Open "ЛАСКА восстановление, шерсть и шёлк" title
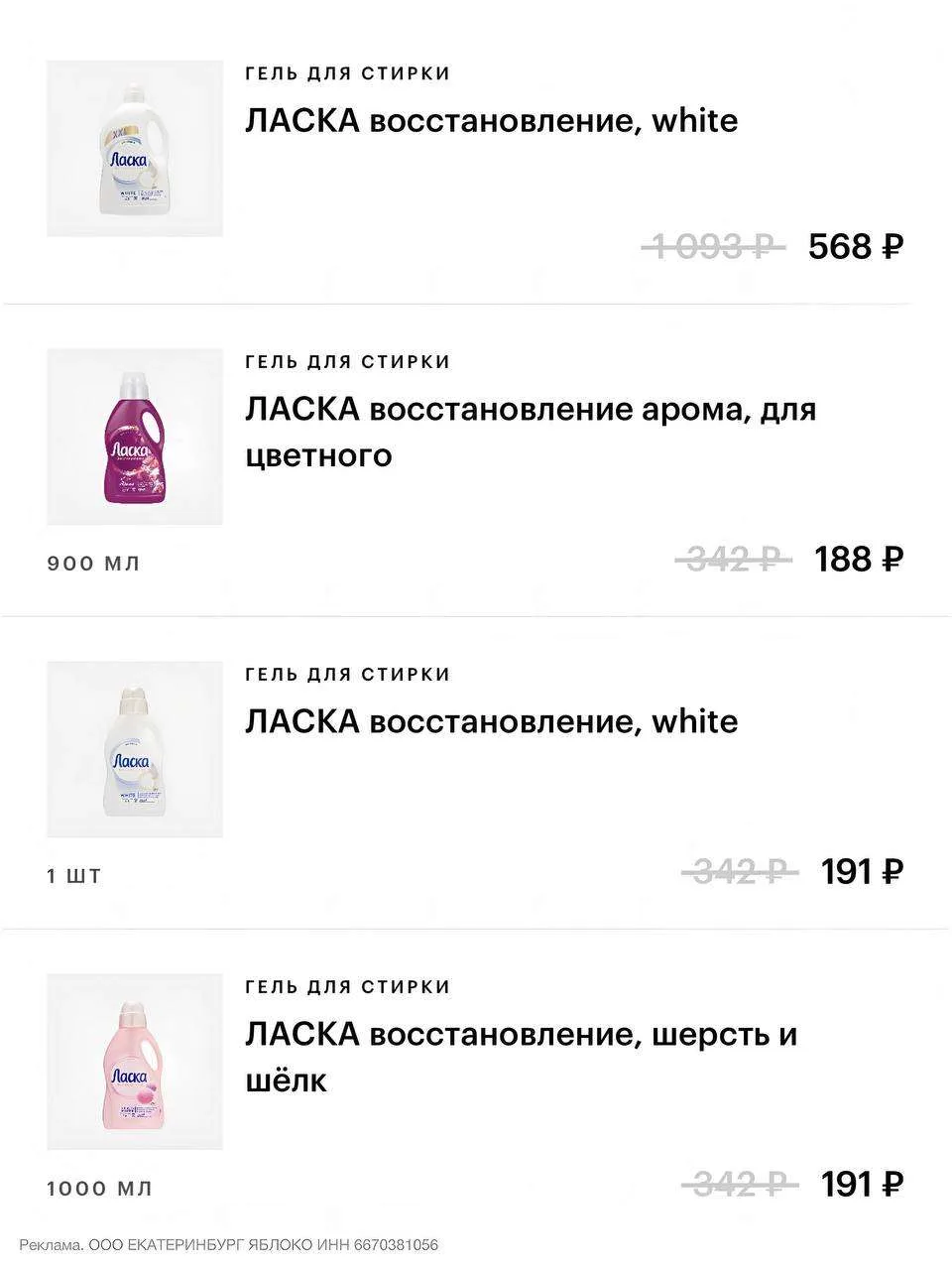952x1270 pixels. click(521, 1057)
